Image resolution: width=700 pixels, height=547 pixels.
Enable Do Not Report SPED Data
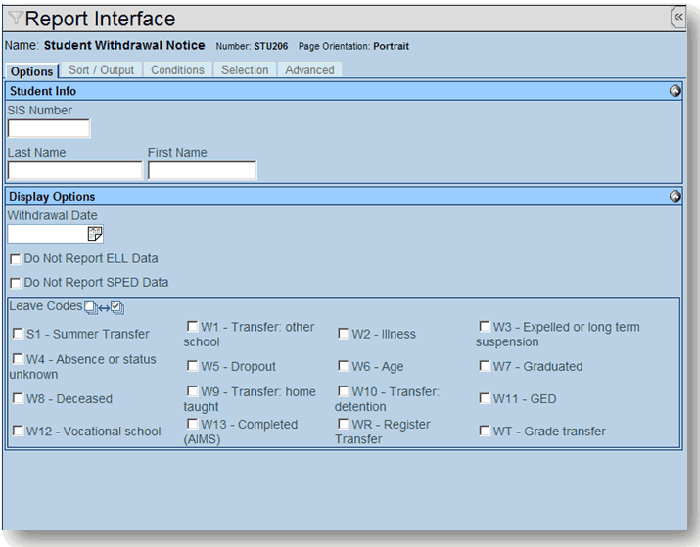point(16,283)
